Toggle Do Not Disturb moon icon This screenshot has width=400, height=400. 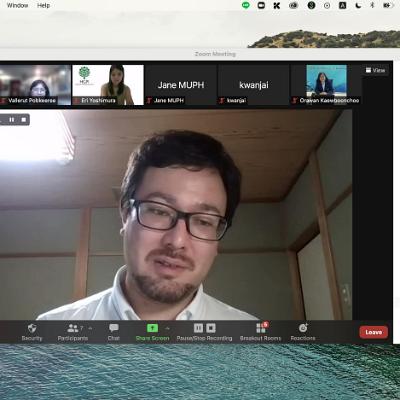click(358, 5)
